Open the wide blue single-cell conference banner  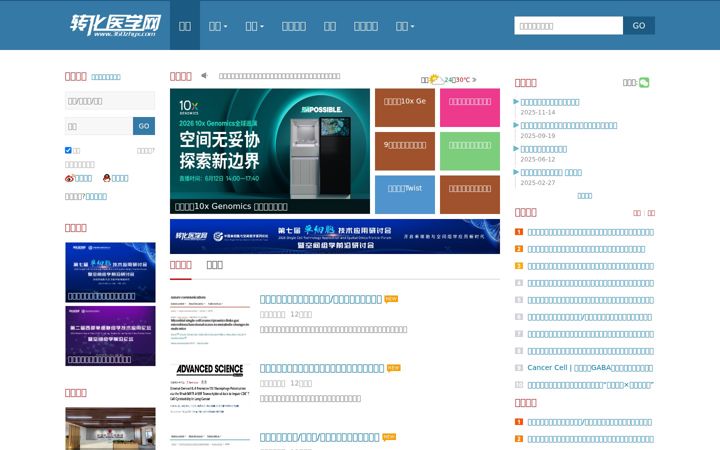click(x=335, y=236)
